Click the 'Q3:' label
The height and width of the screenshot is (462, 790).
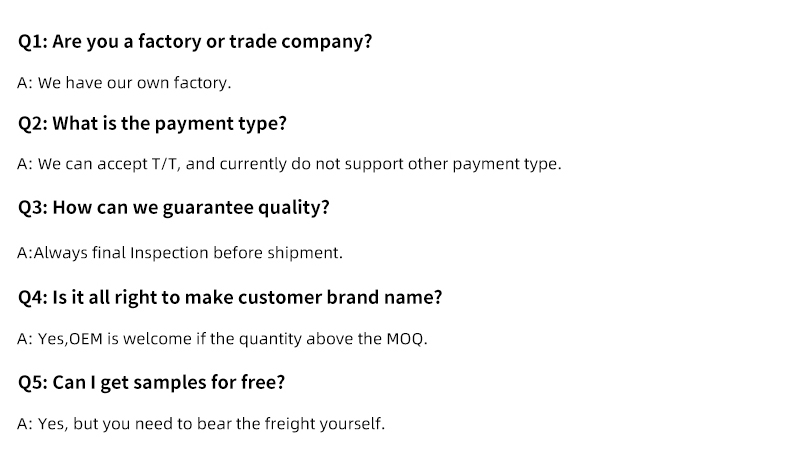33,208
